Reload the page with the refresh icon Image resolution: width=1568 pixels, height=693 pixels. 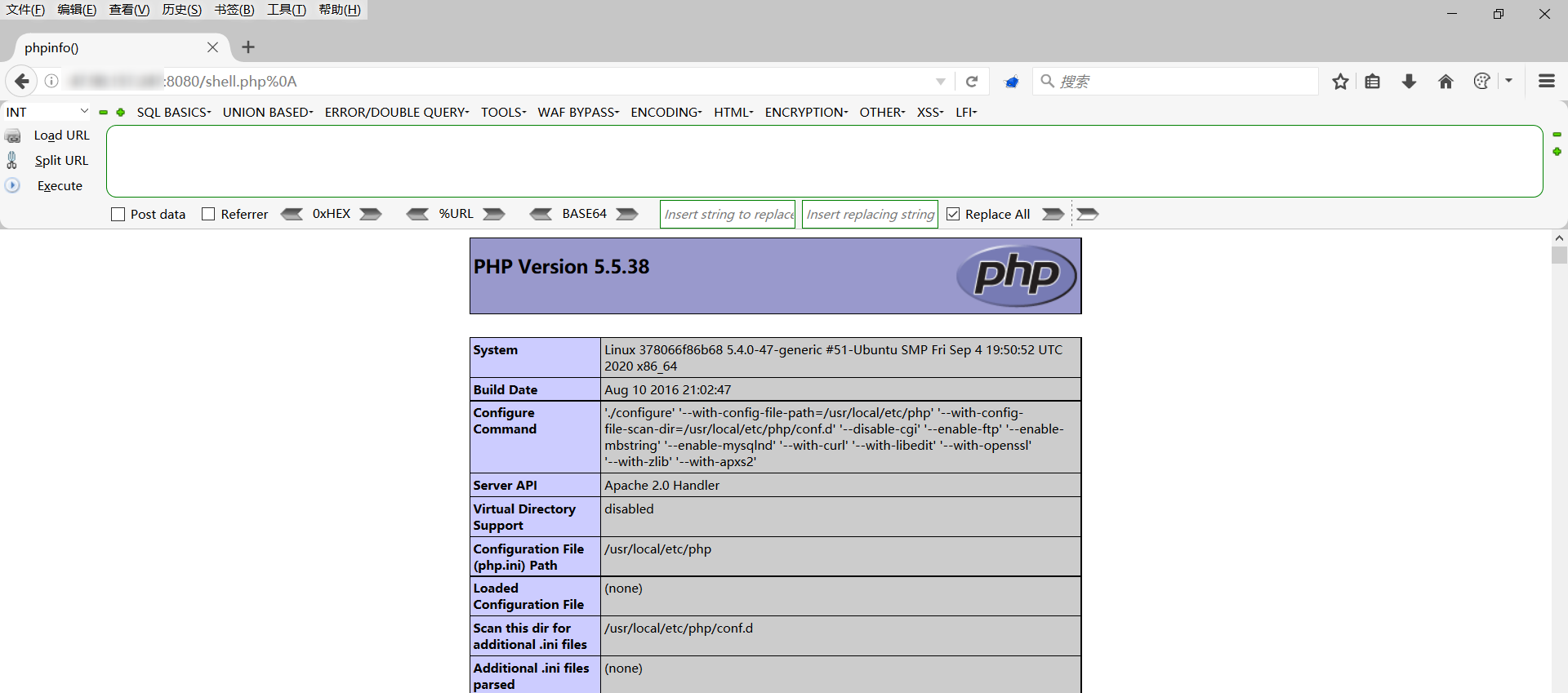(972, 82)
